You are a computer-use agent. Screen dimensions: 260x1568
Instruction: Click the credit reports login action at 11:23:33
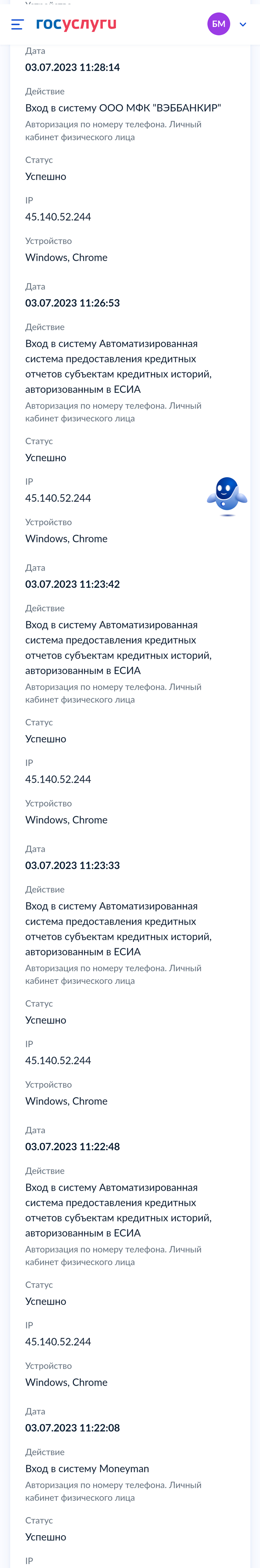point(118,929)
